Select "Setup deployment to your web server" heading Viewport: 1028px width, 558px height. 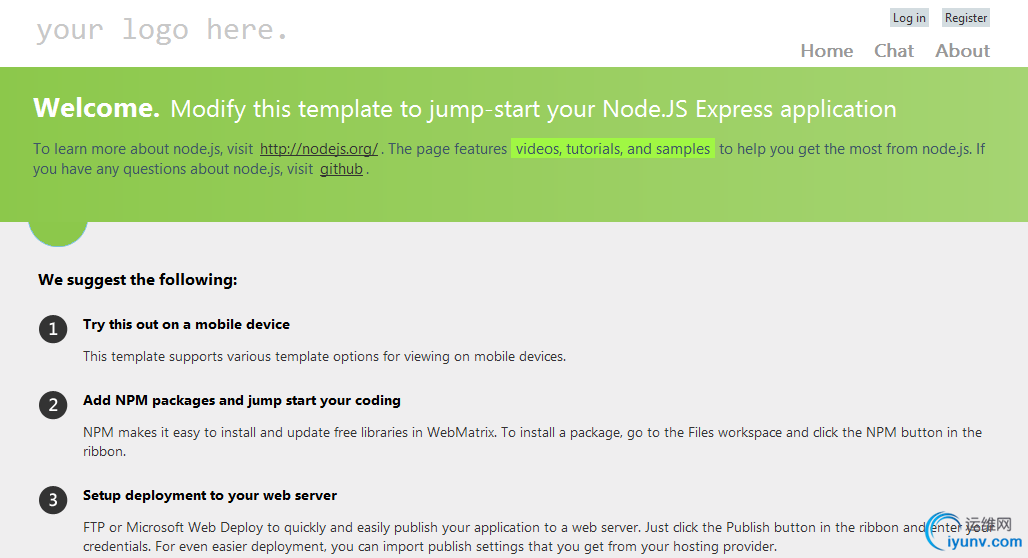[210, 495]
